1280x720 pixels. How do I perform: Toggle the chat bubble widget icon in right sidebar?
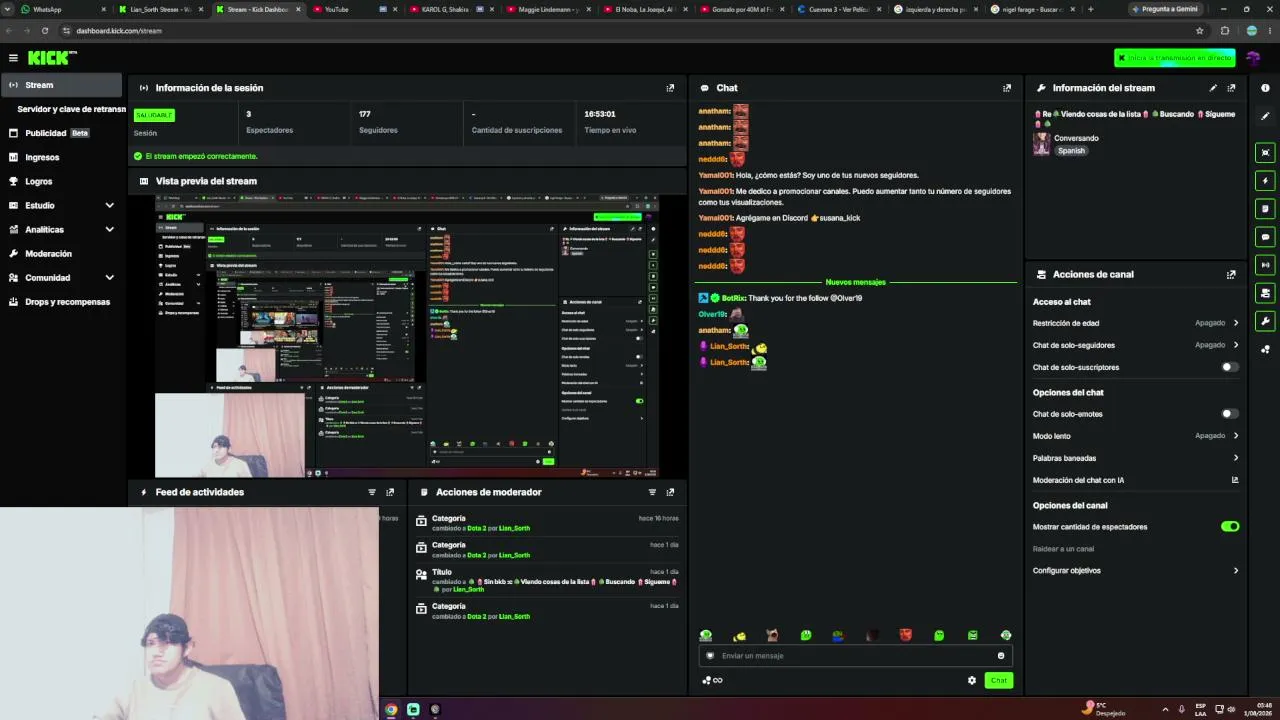pyautogui.click(x=1265, y=237)
